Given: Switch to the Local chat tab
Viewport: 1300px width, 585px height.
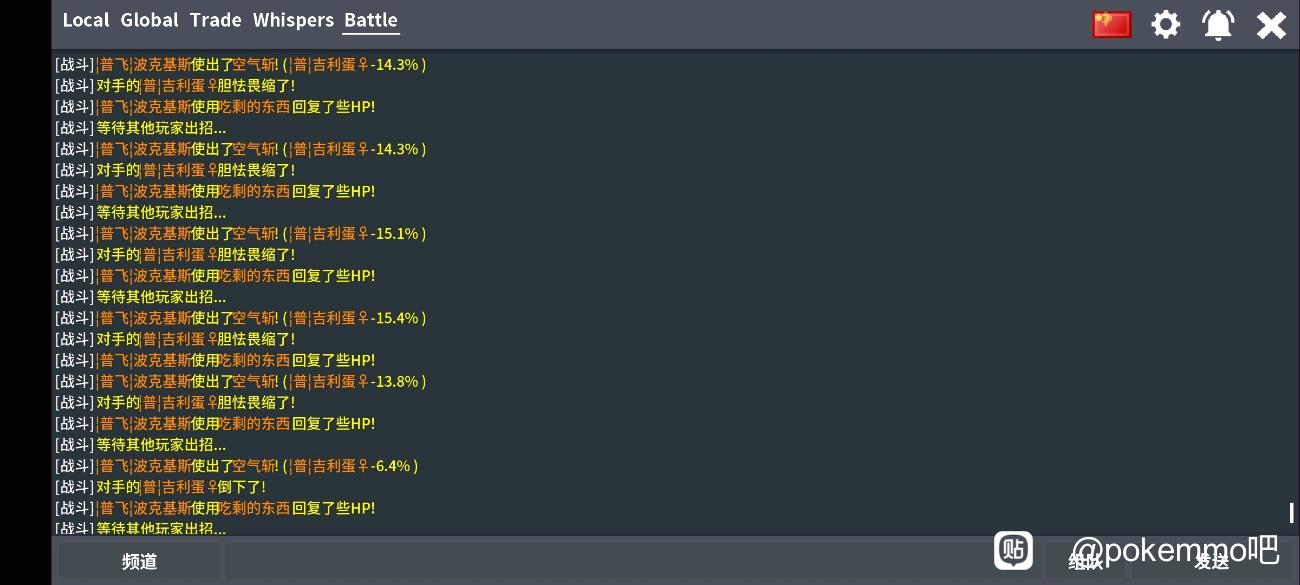Looking at the screenshot, I should (x=85, y=20).
